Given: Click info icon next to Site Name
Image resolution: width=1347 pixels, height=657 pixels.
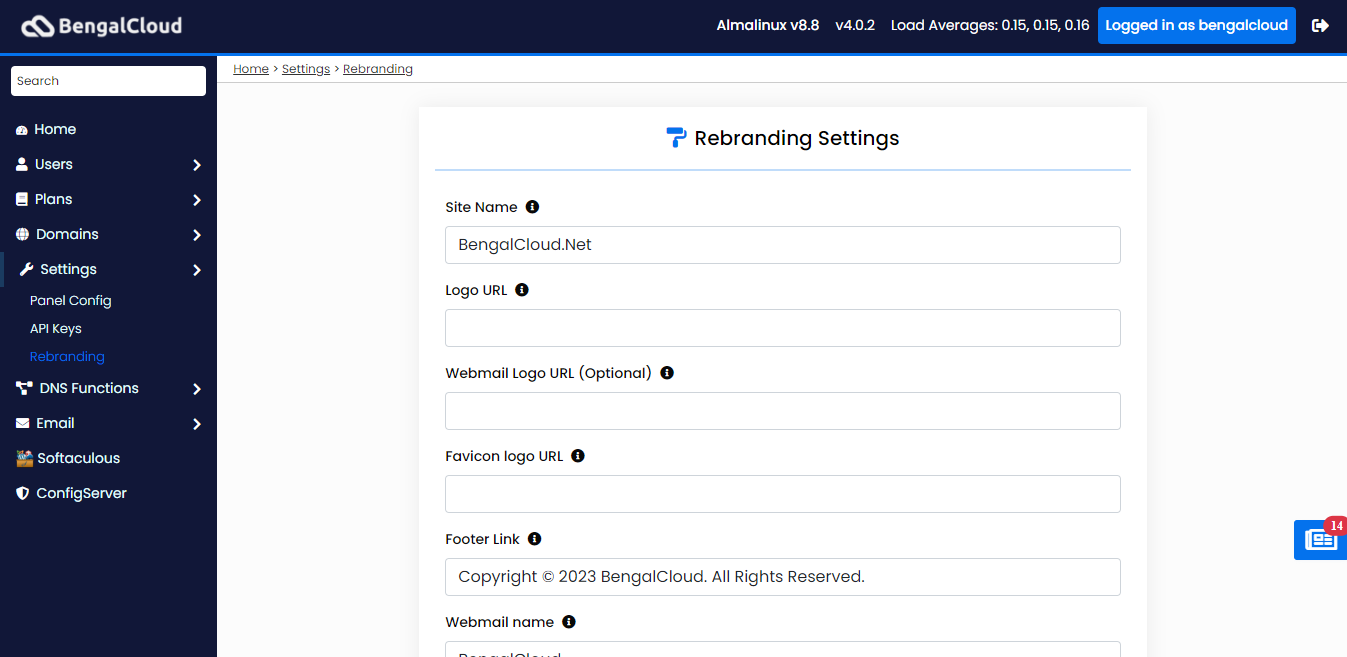Looking at the screenshot, I should (532, 207).
